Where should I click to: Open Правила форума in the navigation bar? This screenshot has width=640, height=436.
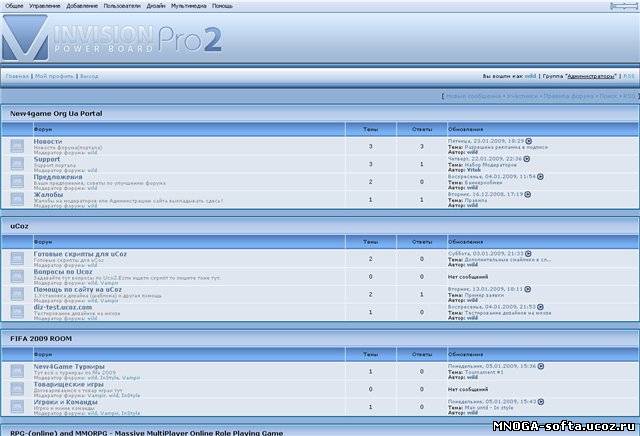569,96
